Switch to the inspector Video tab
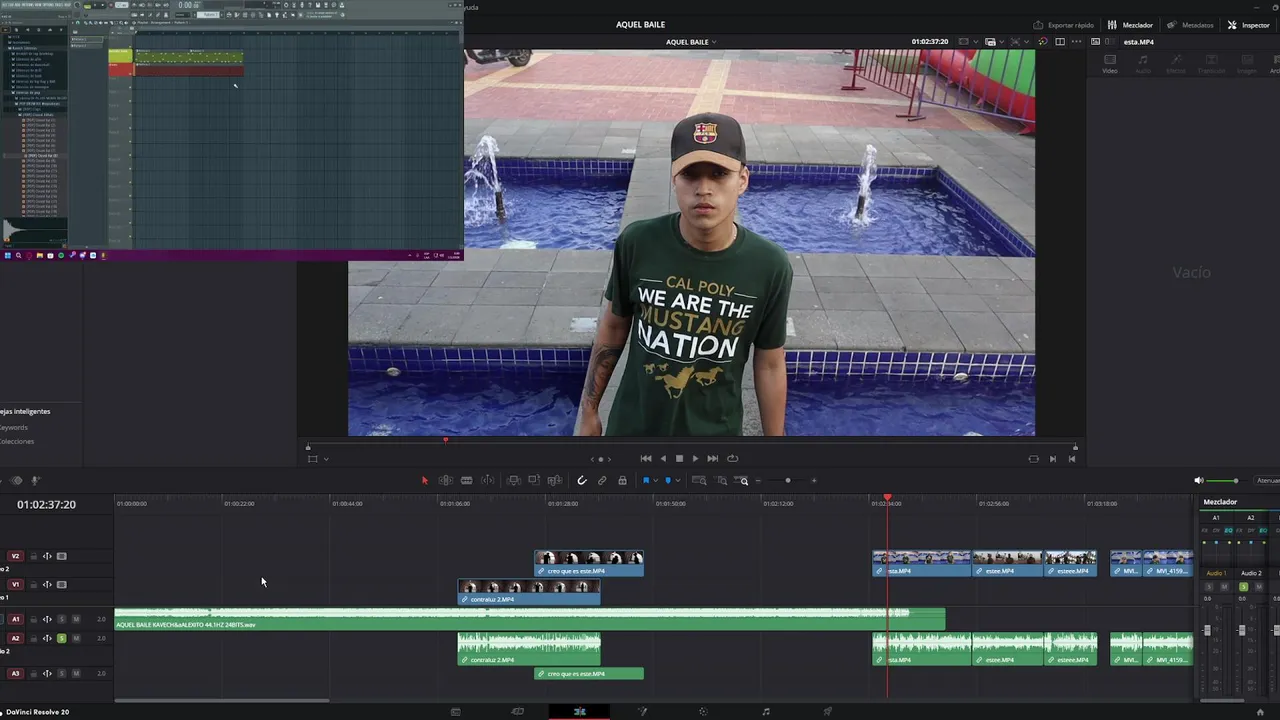This screenshot has width=1280, height=720. pyautogui.click(x=1110, y=63)
